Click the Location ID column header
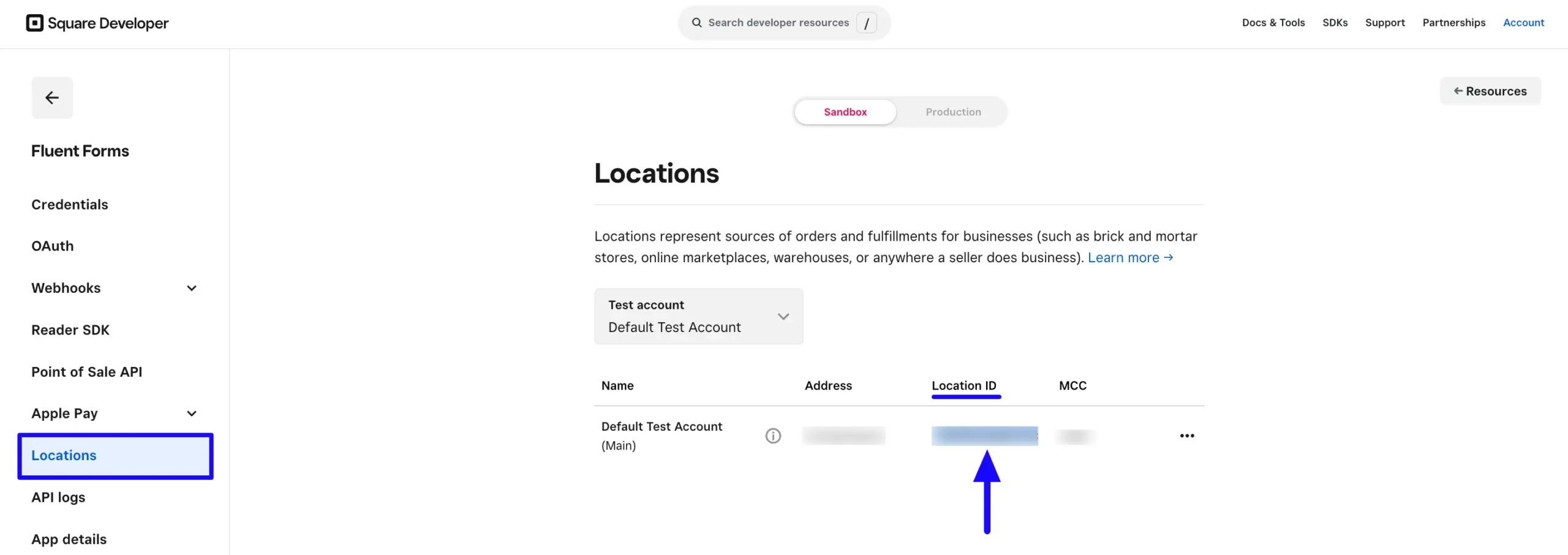The height and width of the screenshot is (555, 1568). pyautogui.click(x=964, y=386)
